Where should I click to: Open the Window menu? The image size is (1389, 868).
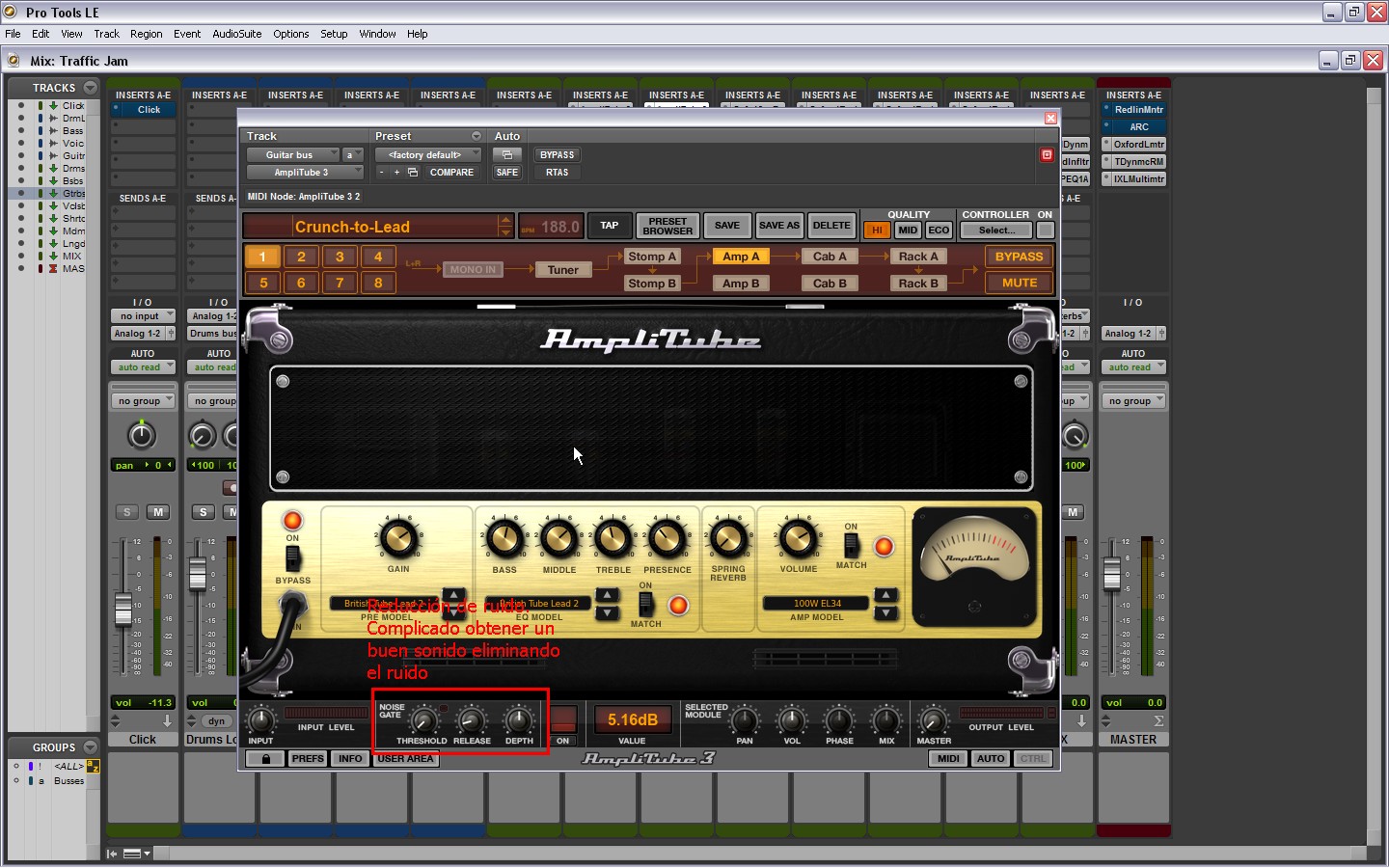pos(377,34)
